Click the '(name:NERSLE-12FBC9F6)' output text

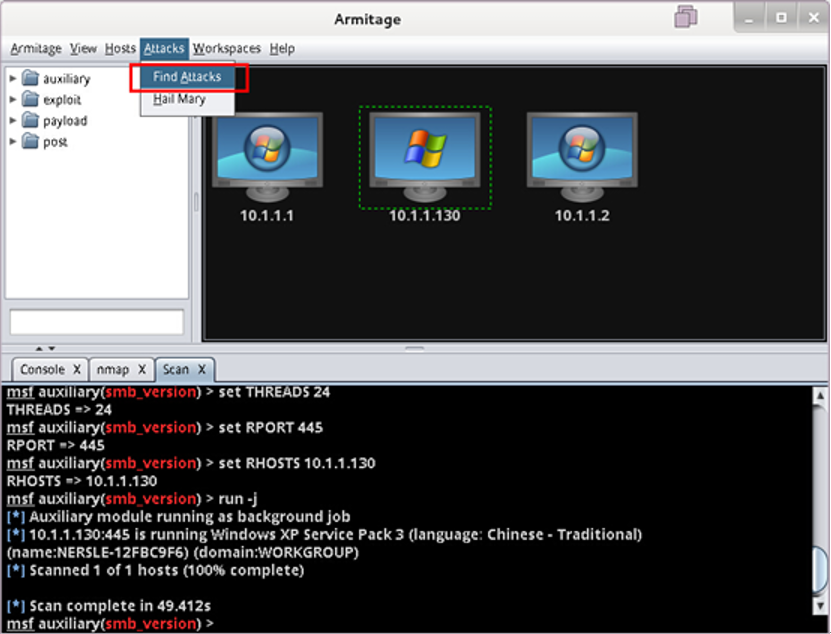pyautogui.click(x=98, y=552)
